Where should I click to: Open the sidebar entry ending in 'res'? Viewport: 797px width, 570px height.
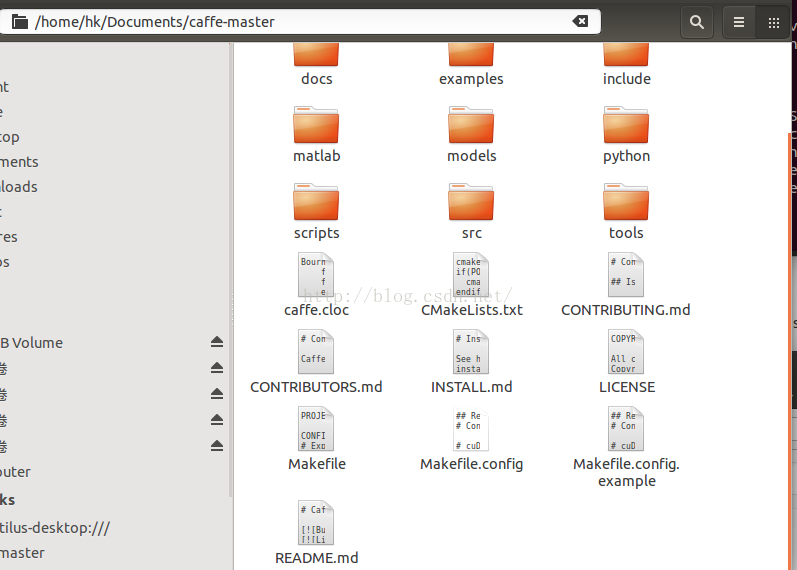(9, 237)
